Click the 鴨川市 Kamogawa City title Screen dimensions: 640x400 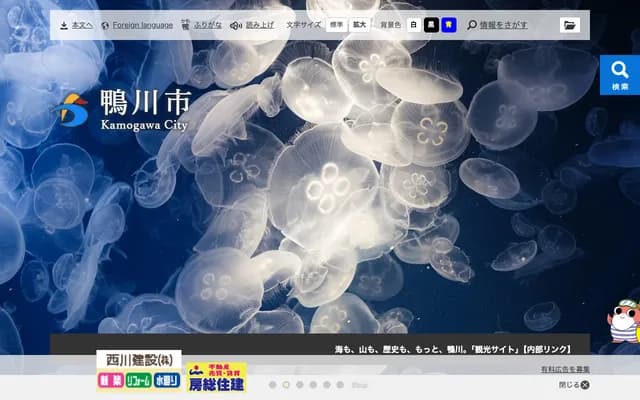pyautogui.click(x=145, y=110)
